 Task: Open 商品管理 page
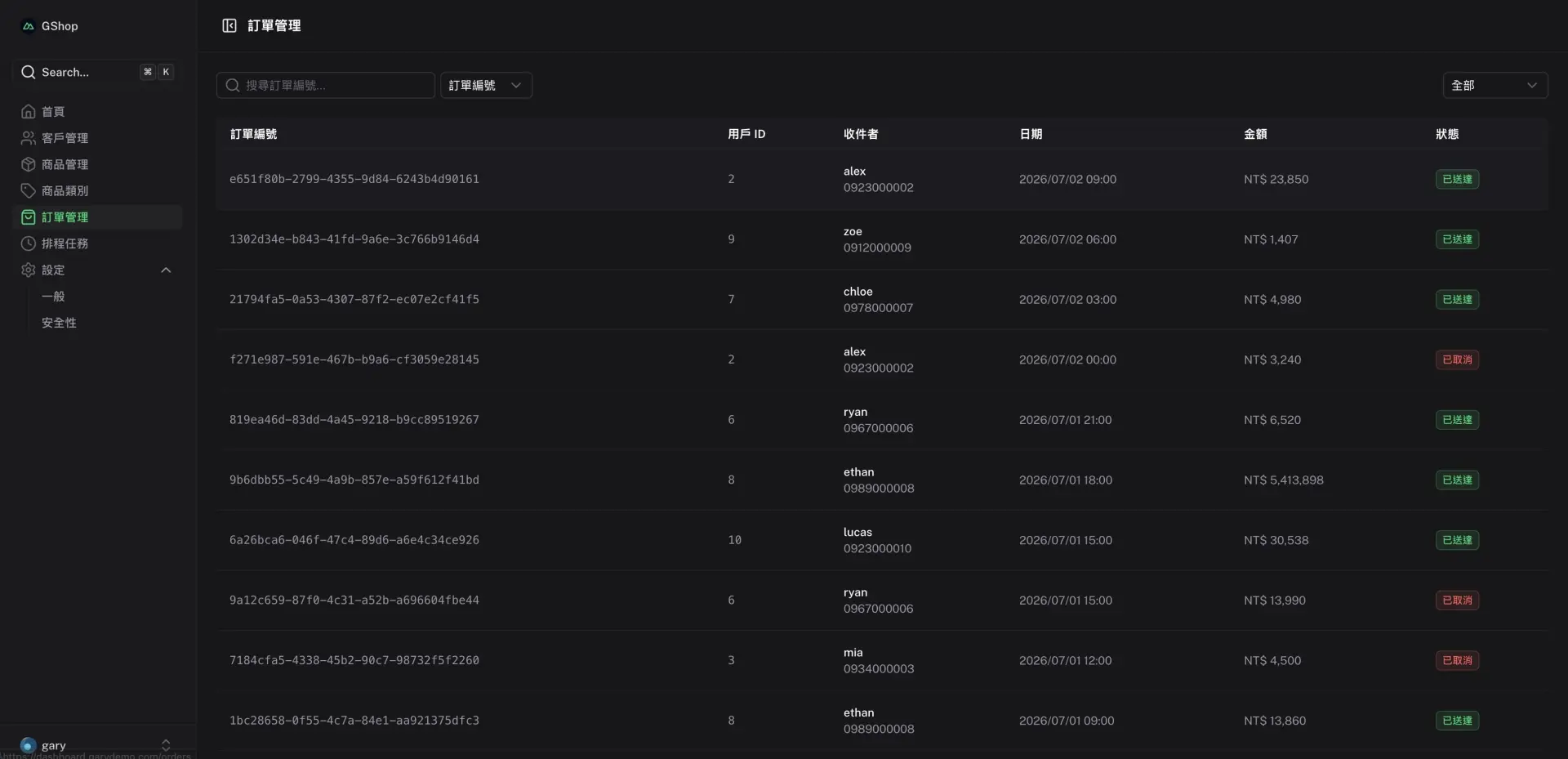[x=97, y=164]
